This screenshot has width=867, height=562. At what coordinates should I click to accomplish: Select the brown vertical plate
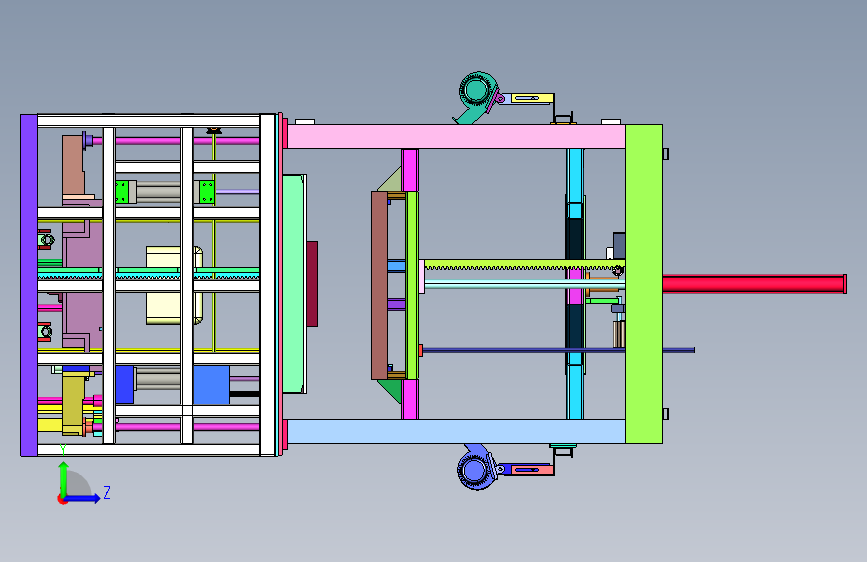point(379,285)
